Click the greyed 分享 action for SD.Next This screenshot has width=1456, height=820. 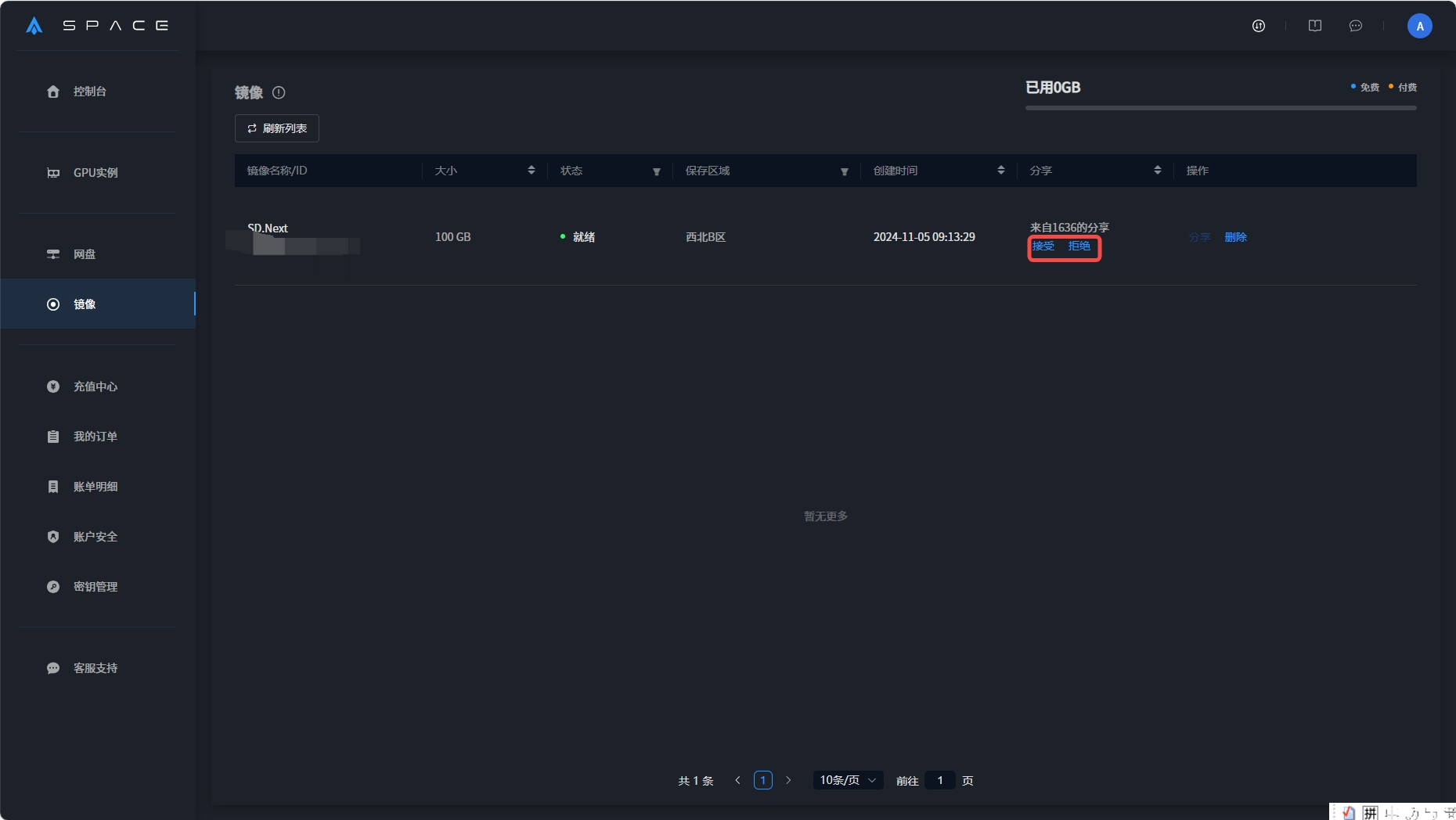pyautogui.click(x=1200, y=237)
